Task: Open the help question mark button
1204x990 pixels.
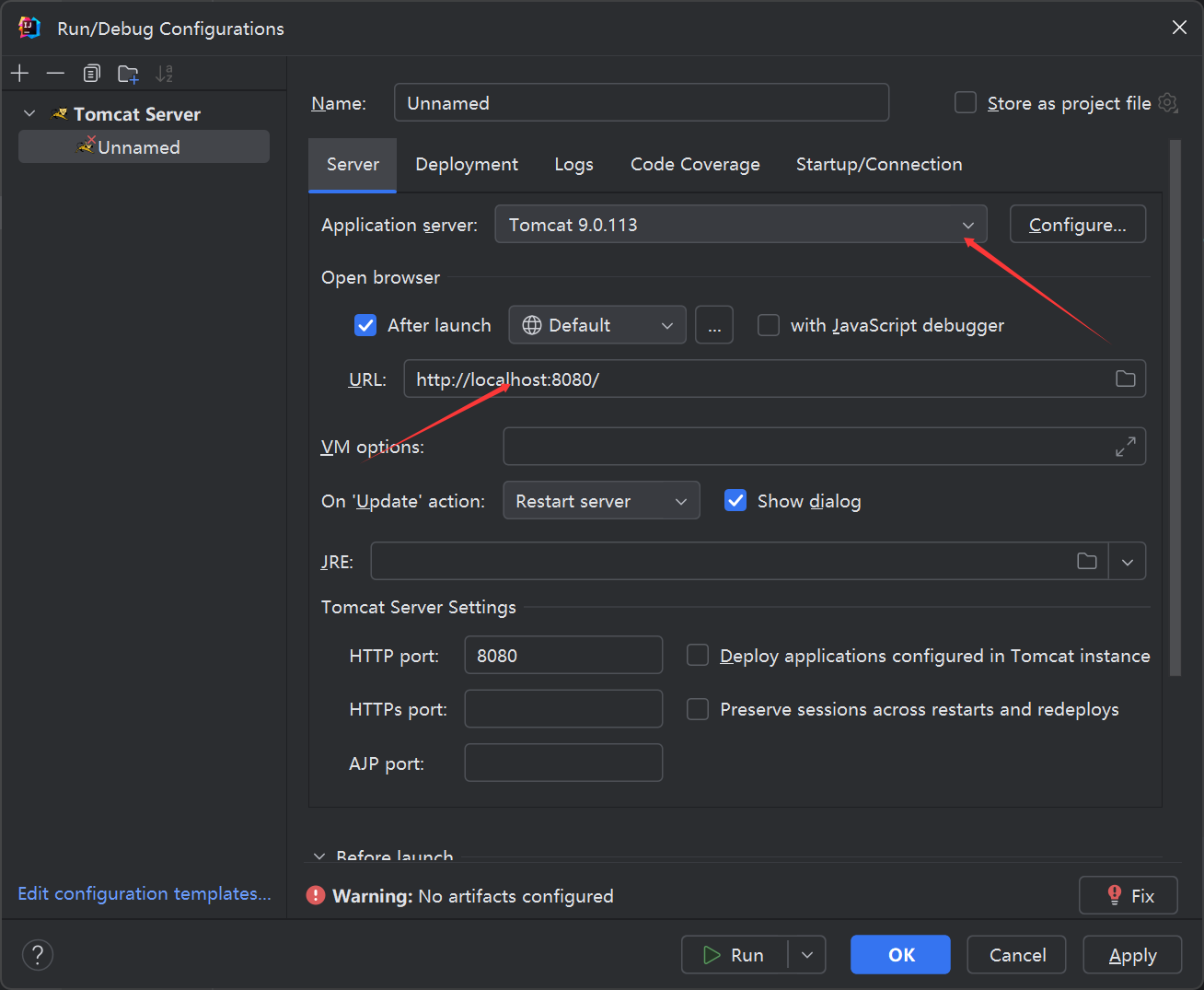Action: tap(38, 954)
